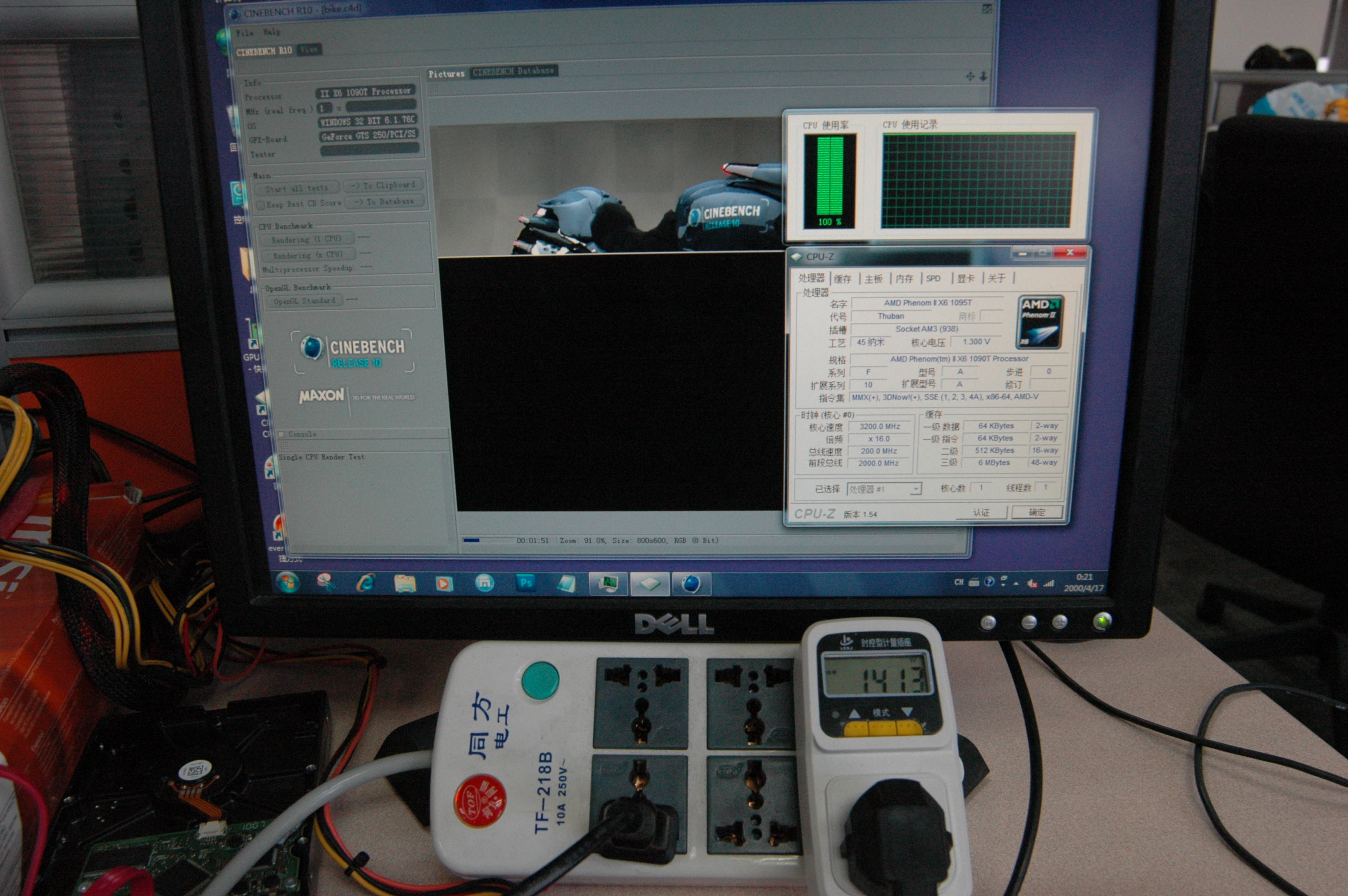
Task: Click the Processor info field
Action: [366, 91]
